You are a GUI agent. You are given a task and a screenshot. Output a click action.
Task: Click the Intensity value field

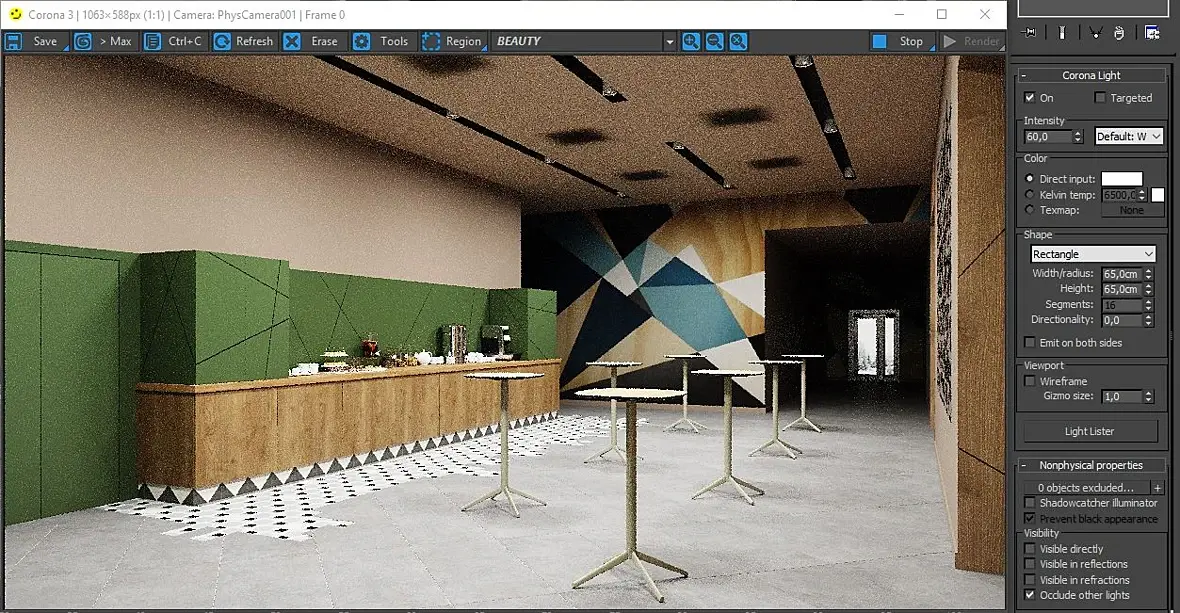point(1048,136)
